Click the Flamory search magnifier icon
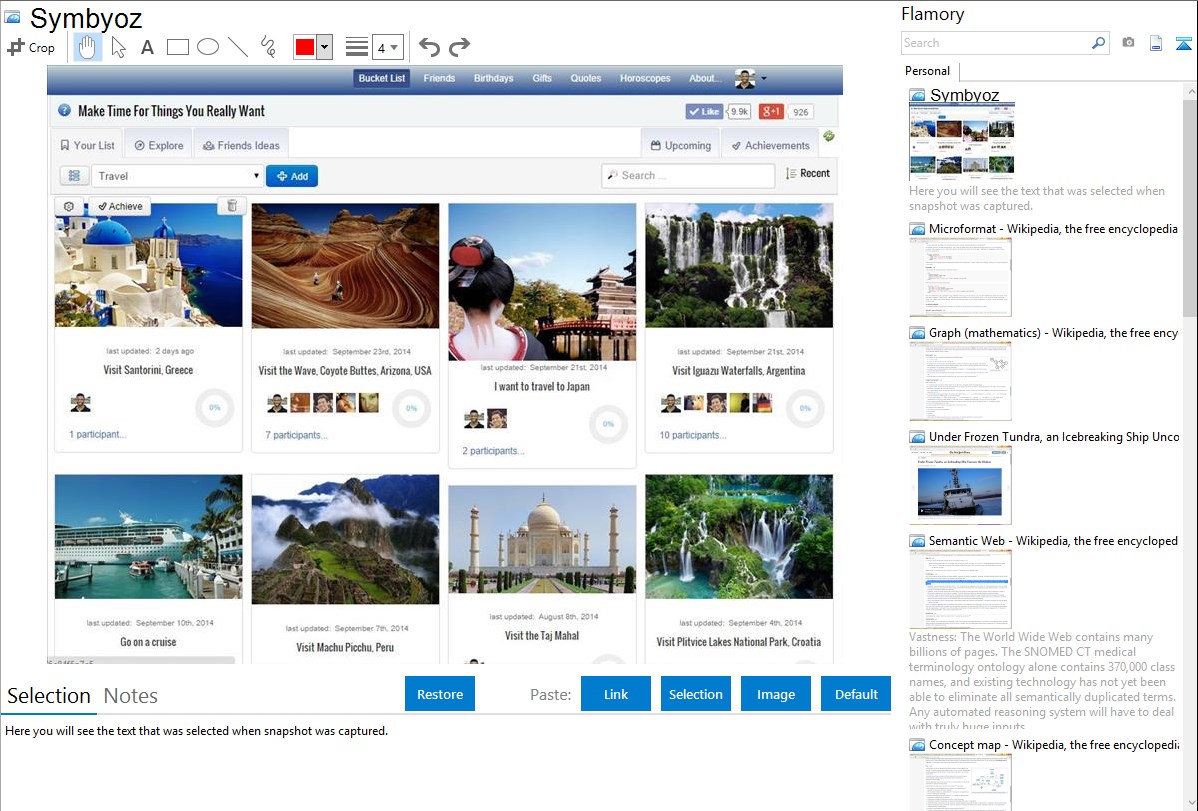This screenshot has height=811, width=1198. coord(1099,43)
